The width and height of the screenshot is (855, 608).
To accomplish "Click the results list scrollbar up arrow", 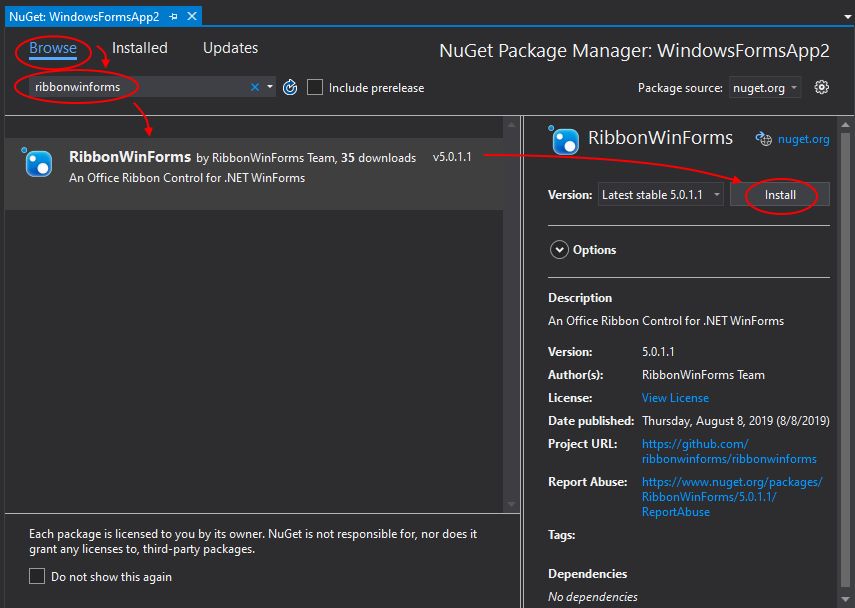I will 511,125.
